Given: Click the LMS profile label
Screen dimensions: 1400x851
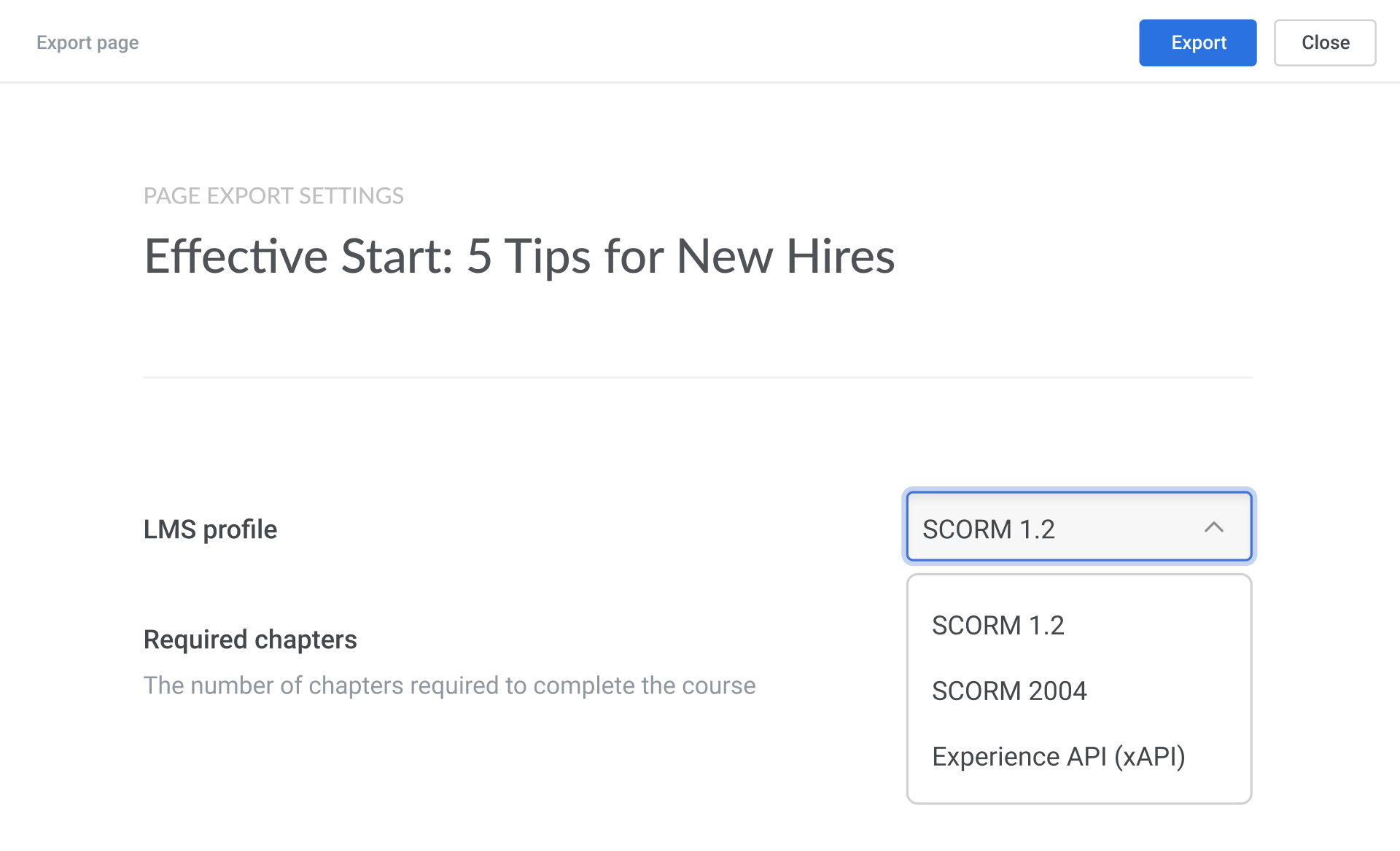Looking at the screenshot, I should [210, 529].
